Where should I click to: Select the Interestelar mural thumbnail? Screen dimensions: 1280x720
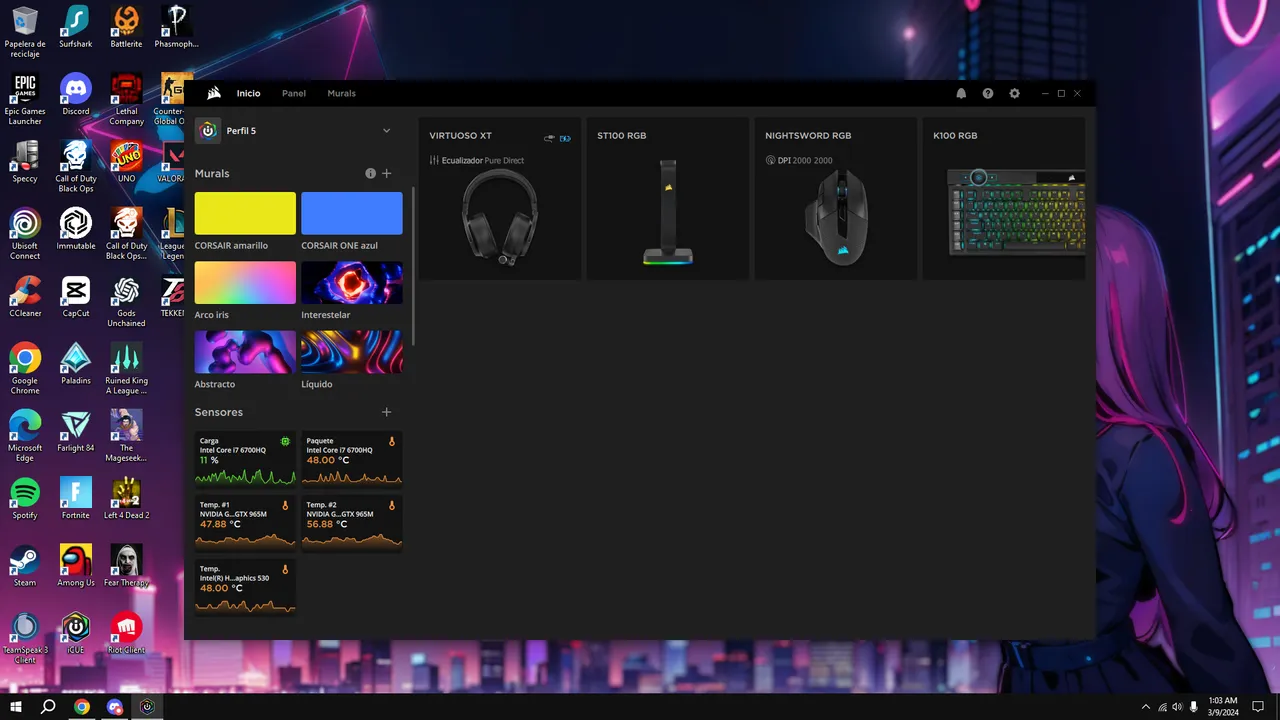tap(352, 283)
